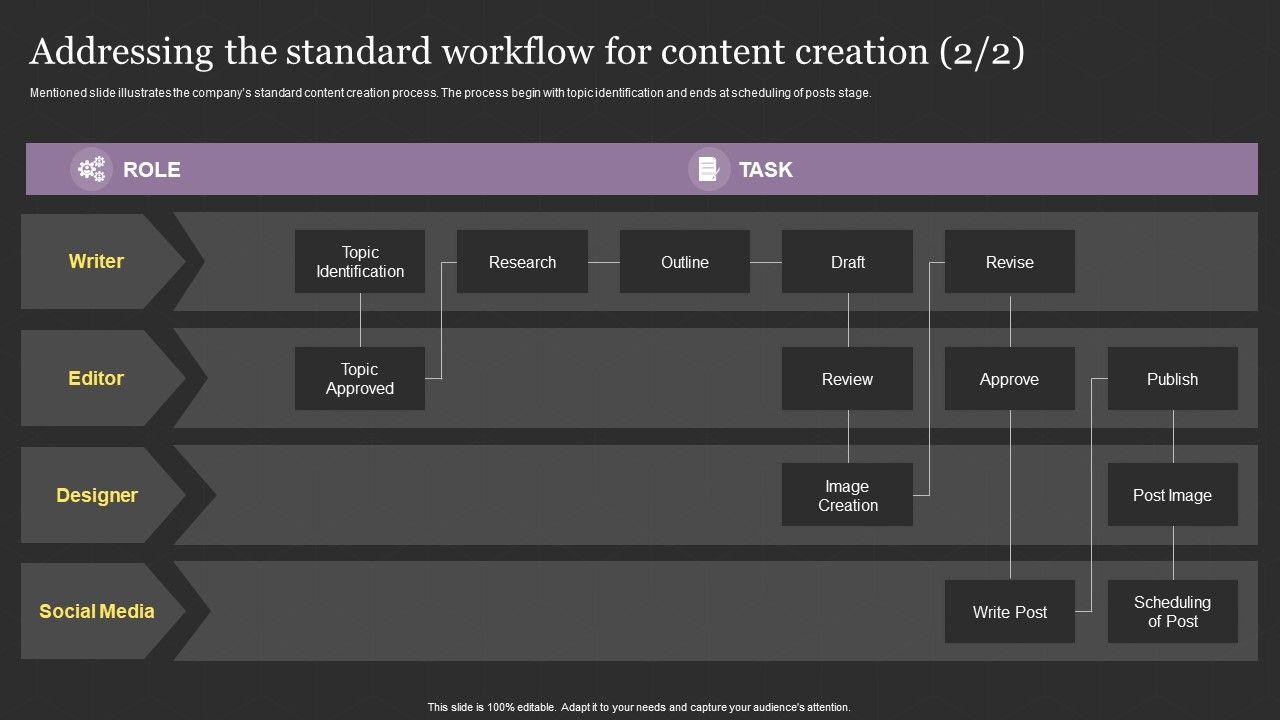Click the Draft task box
Viewport: 1280px width, 720px height.
(847, 262)
